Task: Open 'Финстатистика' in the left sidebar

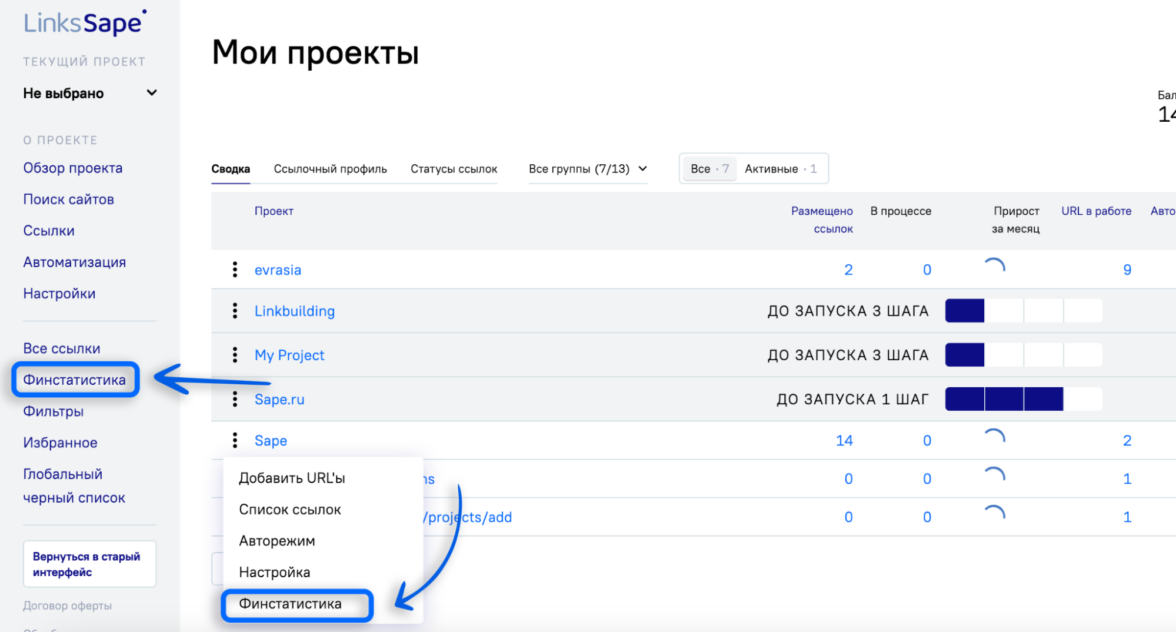Action: [75, 380]
